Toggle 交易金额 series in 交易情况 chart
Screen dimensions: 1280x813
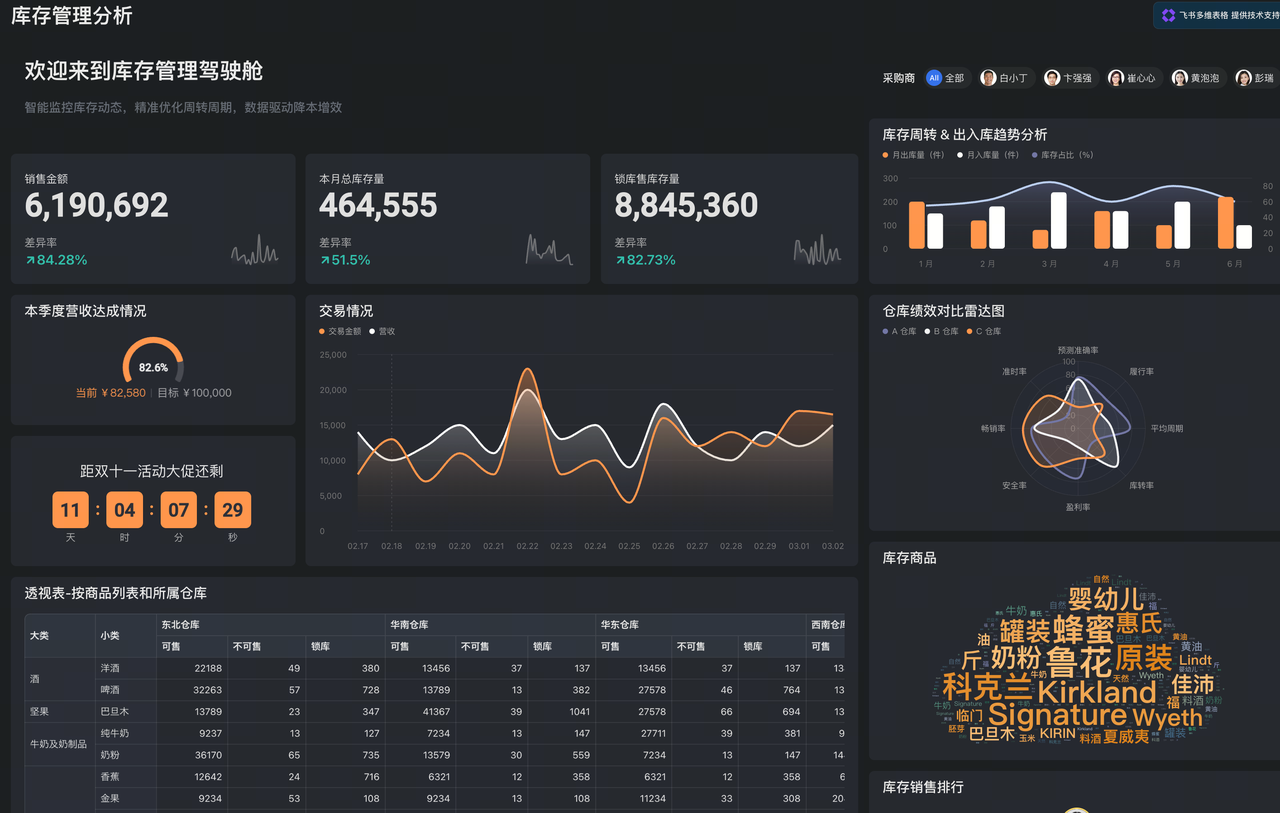pyautogui.click(x=340, y=331)
